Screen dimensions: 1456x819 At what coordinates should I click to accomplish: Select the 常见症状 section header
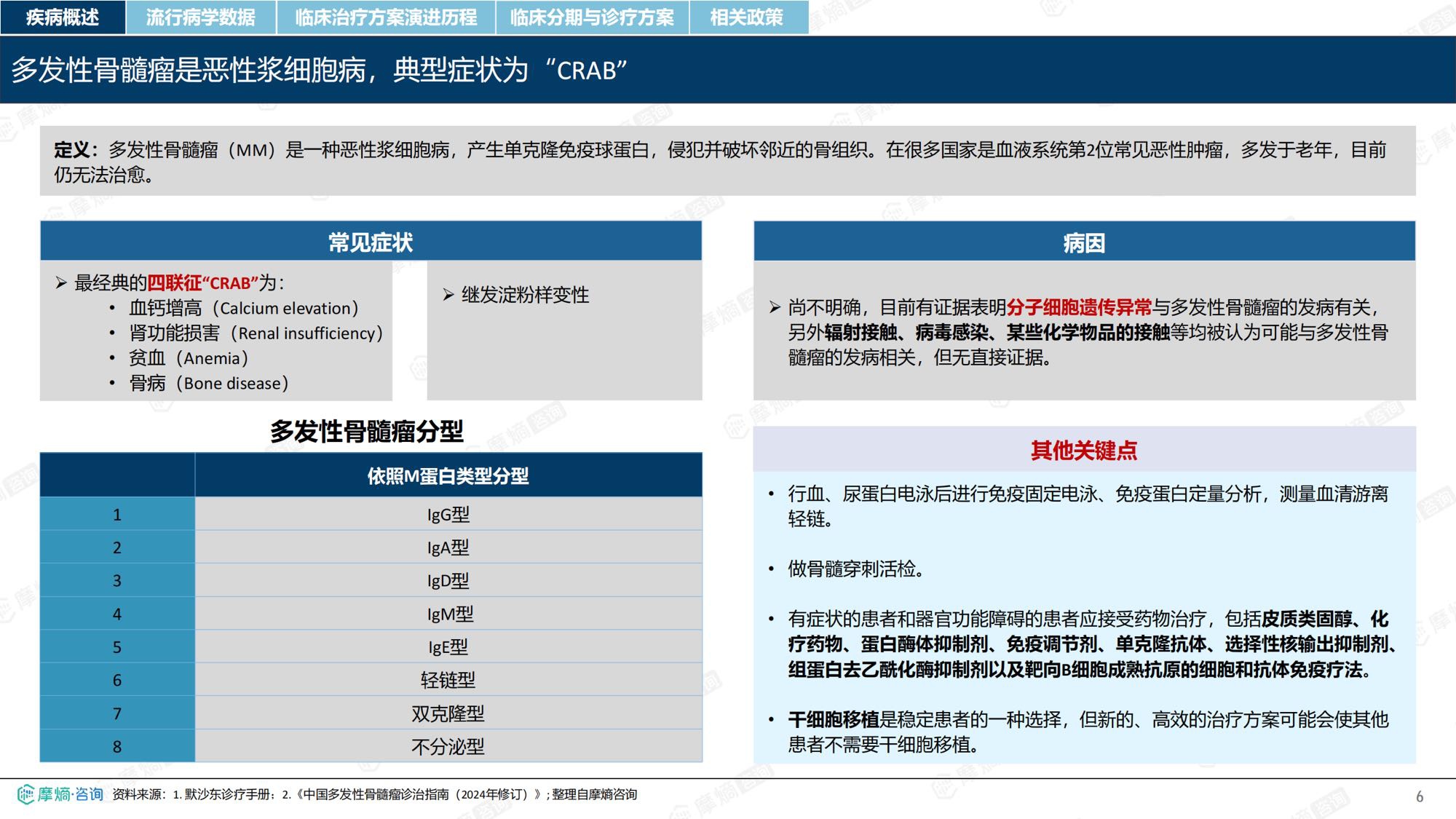click(x=371, y=242)
